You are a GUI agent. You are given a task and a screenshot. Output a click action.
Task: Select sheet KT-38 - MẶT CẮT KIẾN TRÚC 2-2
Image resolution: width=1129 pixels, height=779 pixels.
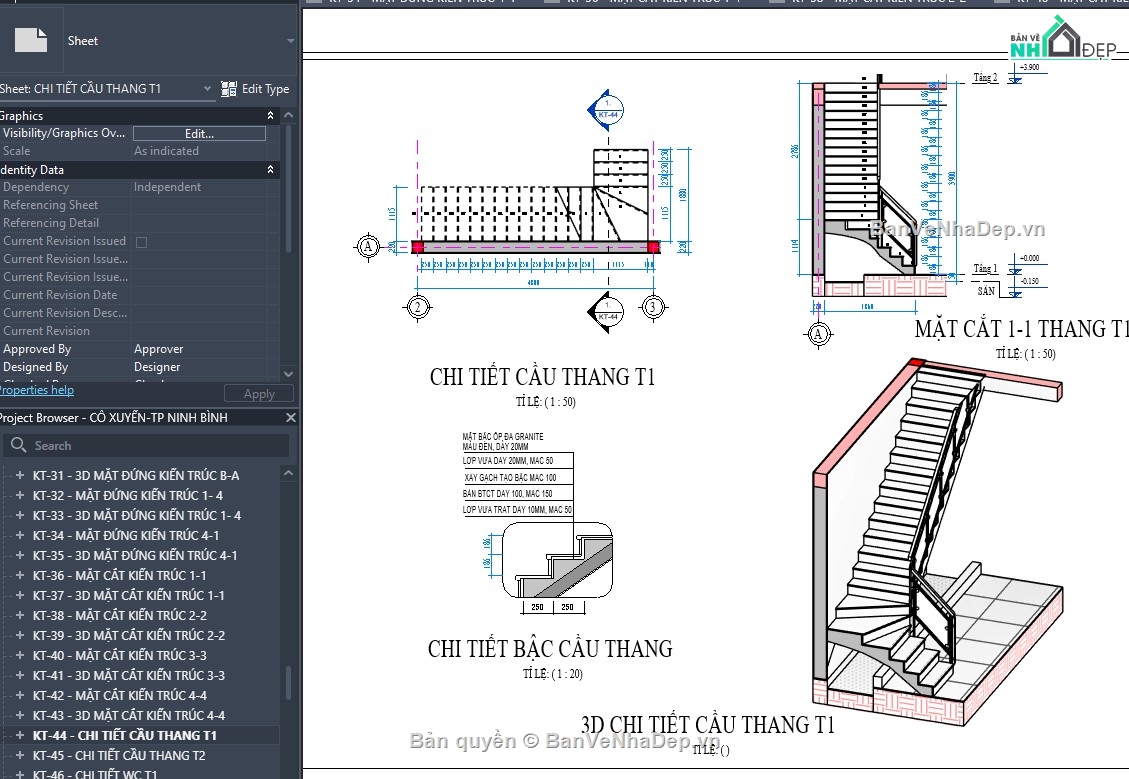119,616
